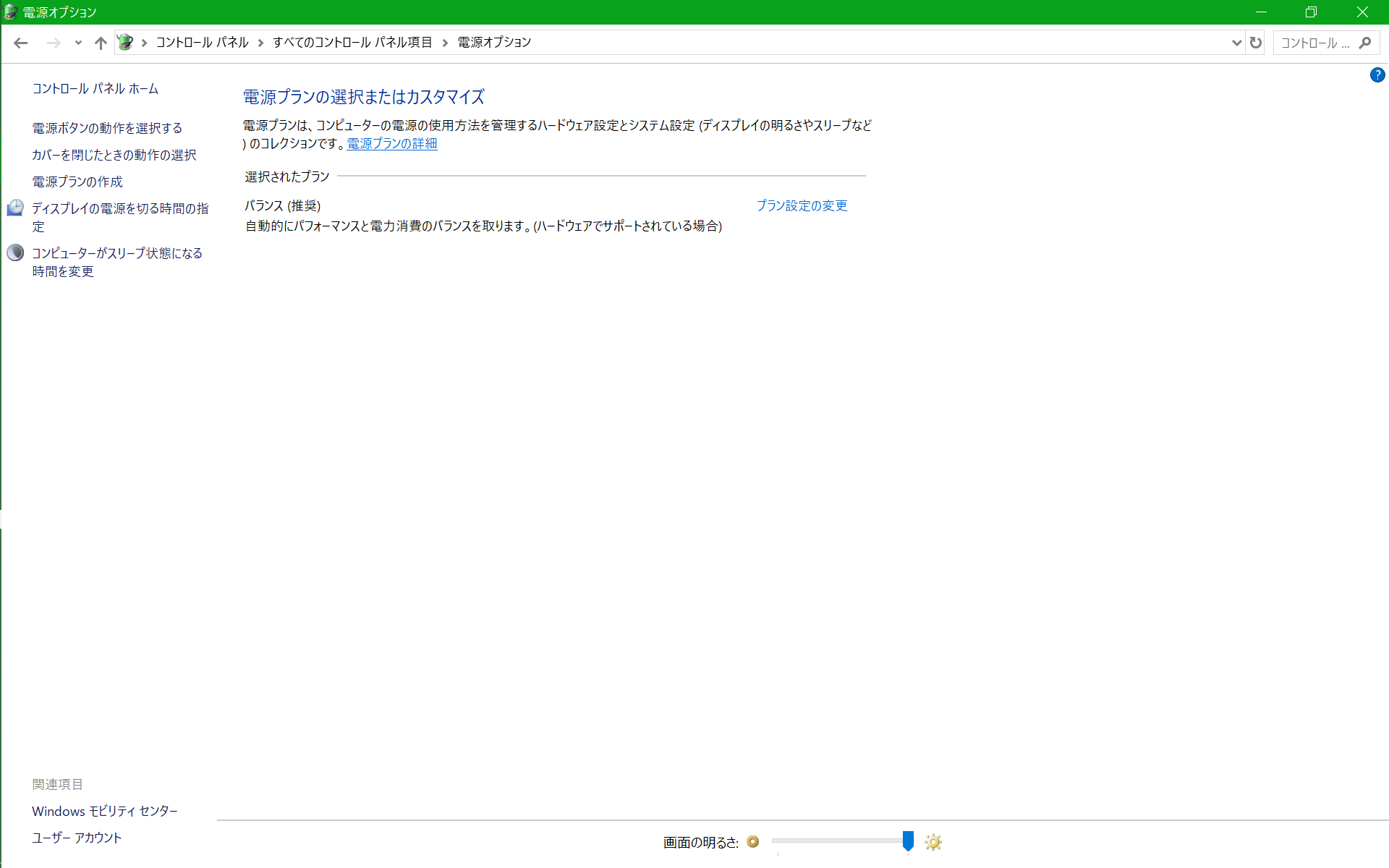Viewport: 1389px width, 868px height.
Task: Click the control panel search field
Action: point(1314,43)
